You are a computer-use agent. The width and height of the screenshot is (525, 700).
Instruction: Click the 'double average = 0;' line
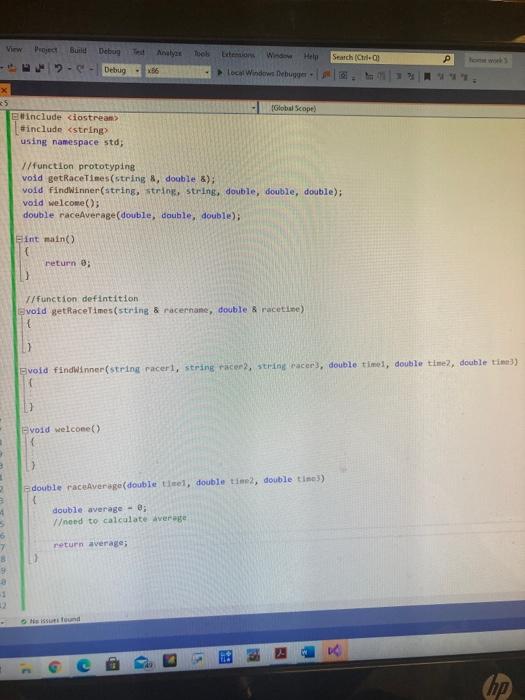(100, 509)
